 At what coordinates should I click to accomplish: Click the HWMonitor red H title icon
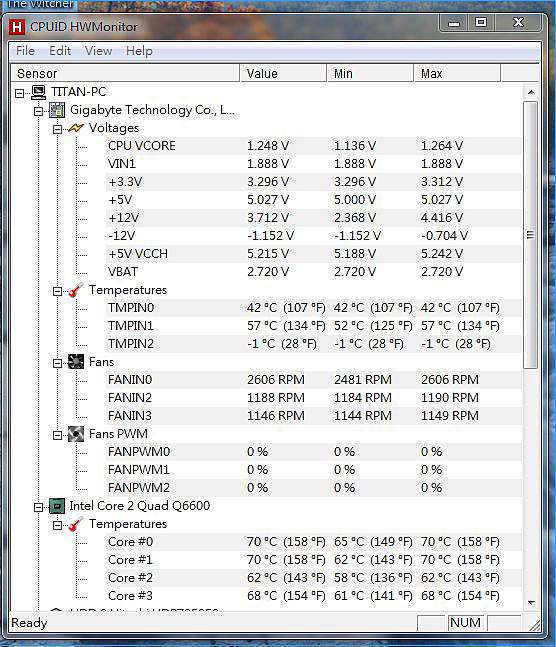[x=17, y=27]
